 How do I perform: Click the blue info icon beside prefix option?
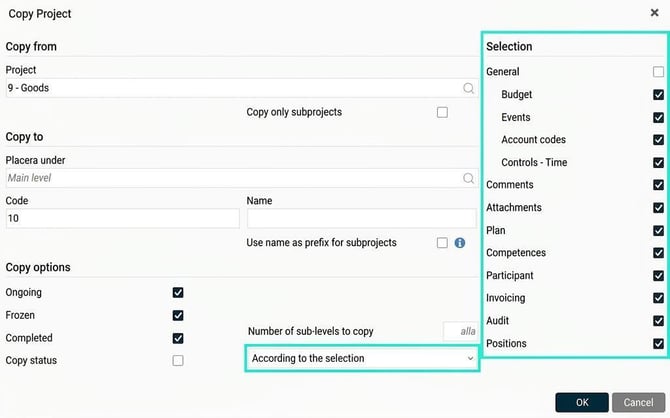pyautogui.click(x=460, y=243)
